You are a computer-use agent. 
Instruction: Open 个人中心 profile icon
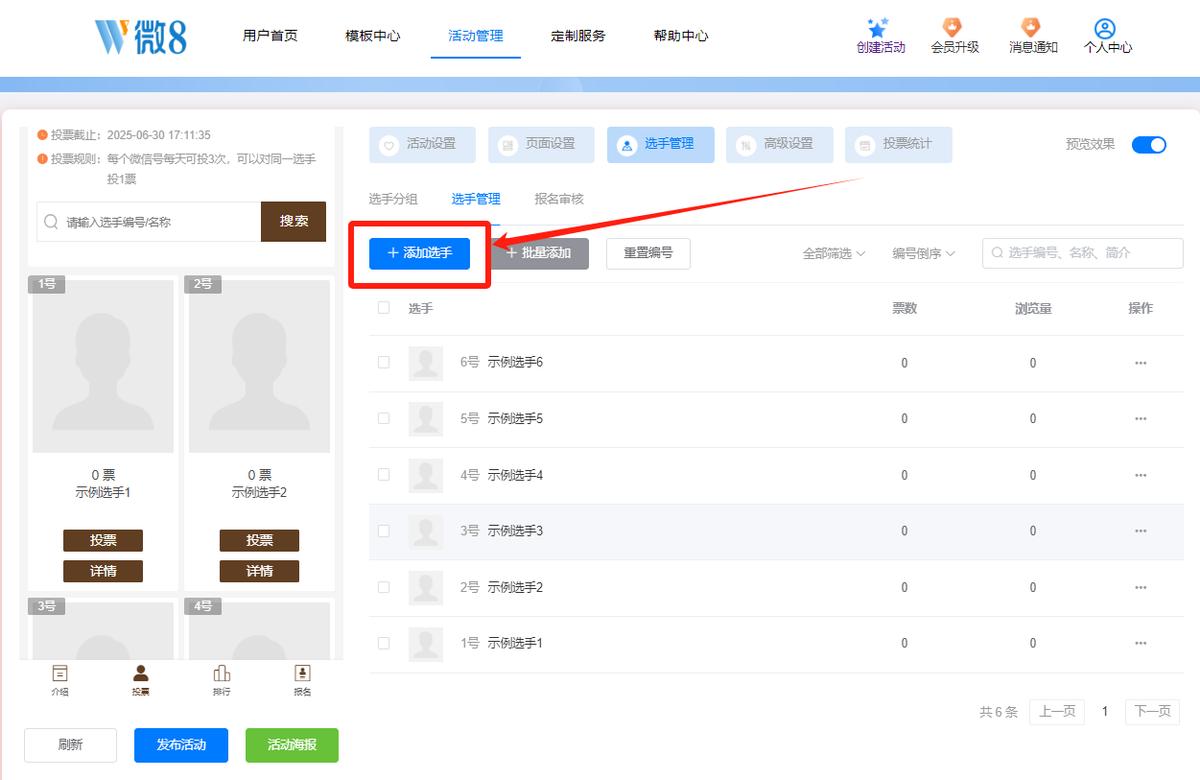[1105, 28]
